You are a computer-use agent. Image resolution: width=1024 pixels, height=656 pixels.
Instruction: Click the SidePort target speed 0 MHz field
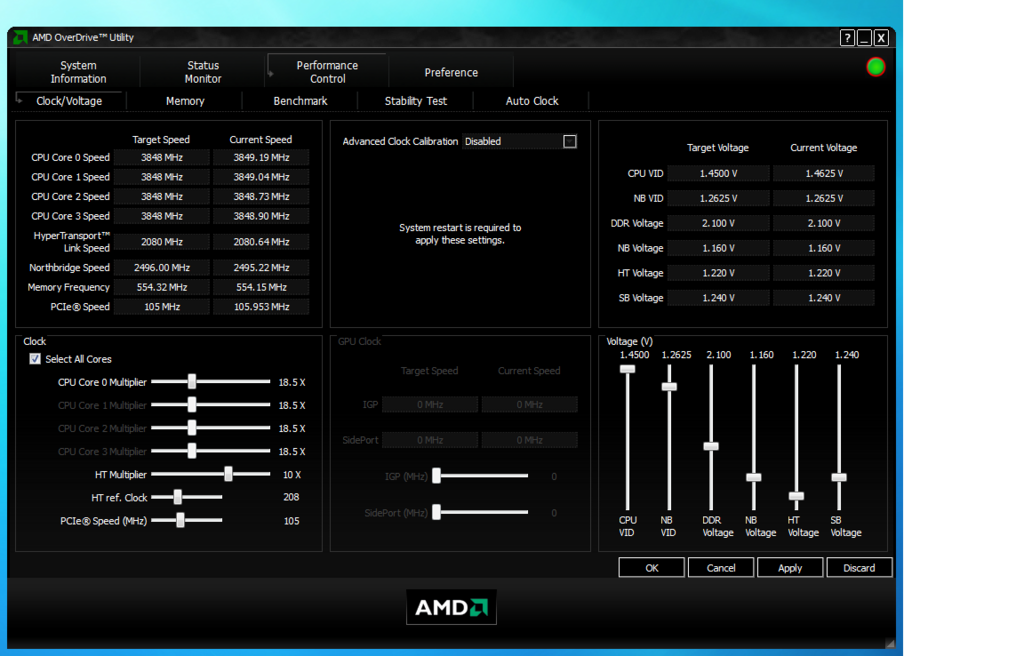[x=430, y=440]
